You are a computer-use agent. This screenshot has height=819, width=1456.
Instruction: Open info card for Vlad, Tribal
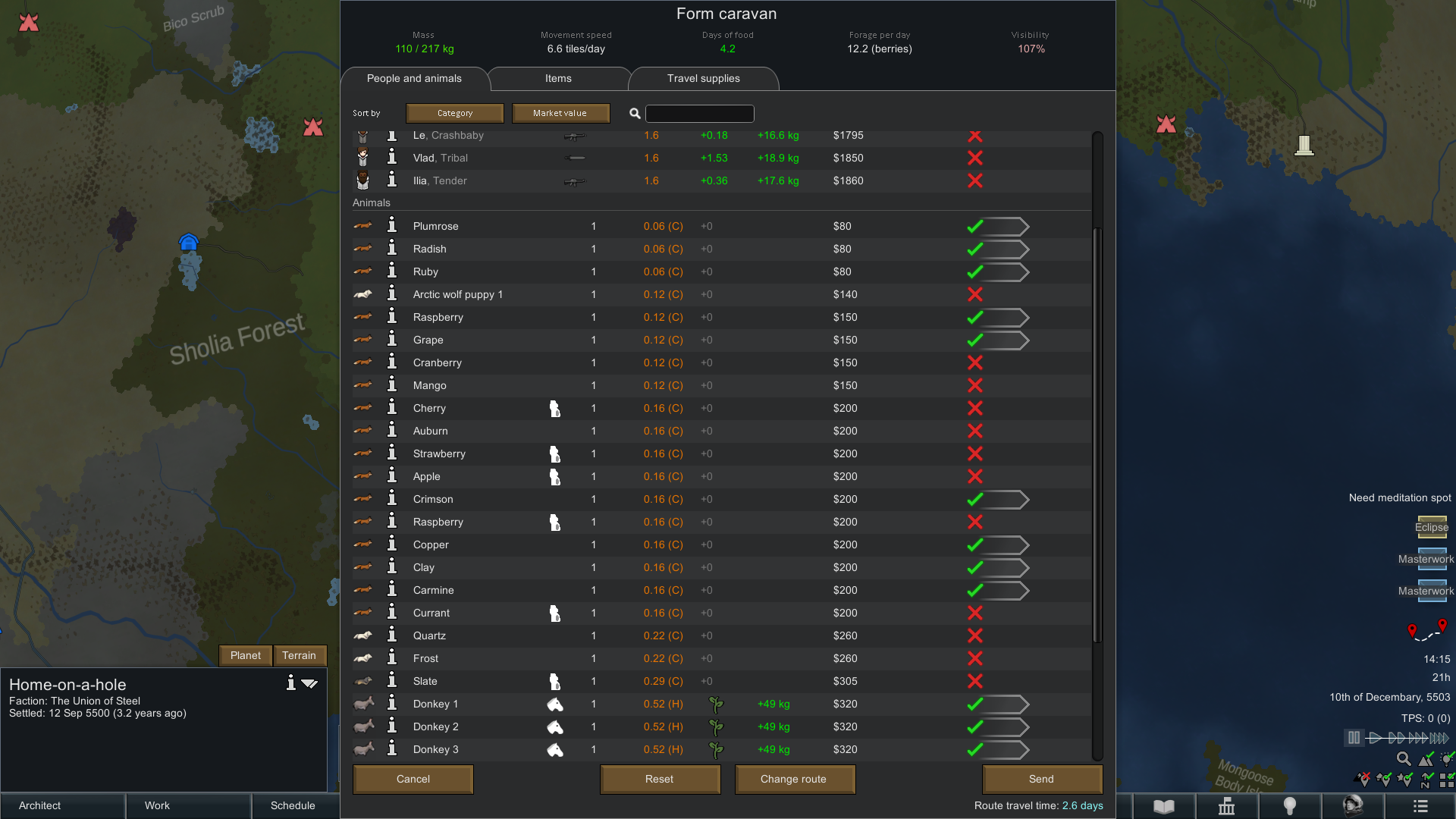[392, 157]
